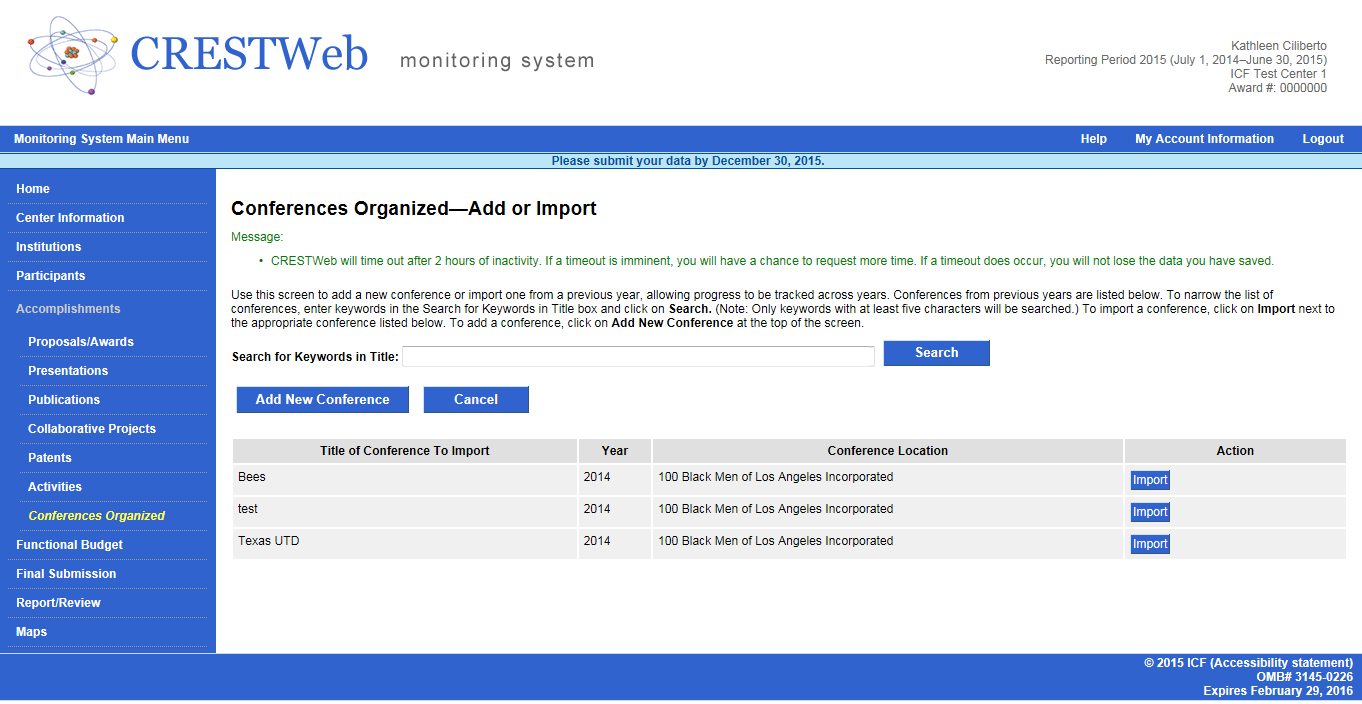Open Participants section
Image resolution: width=1362 pixels, height=704 pixels.
click(x=51, y=276)
